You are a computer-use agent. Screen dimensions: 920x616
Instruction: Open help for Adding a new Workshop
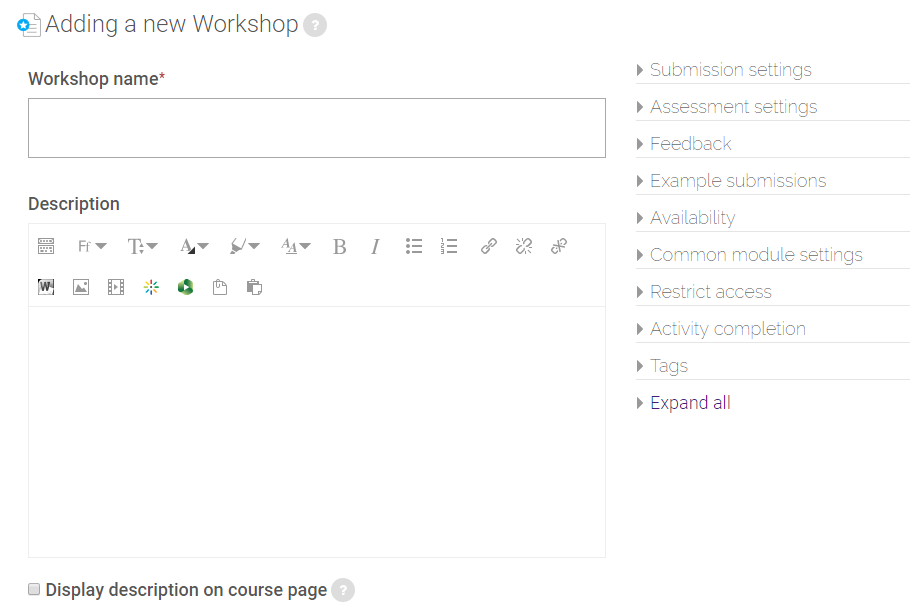coord(315,25)
